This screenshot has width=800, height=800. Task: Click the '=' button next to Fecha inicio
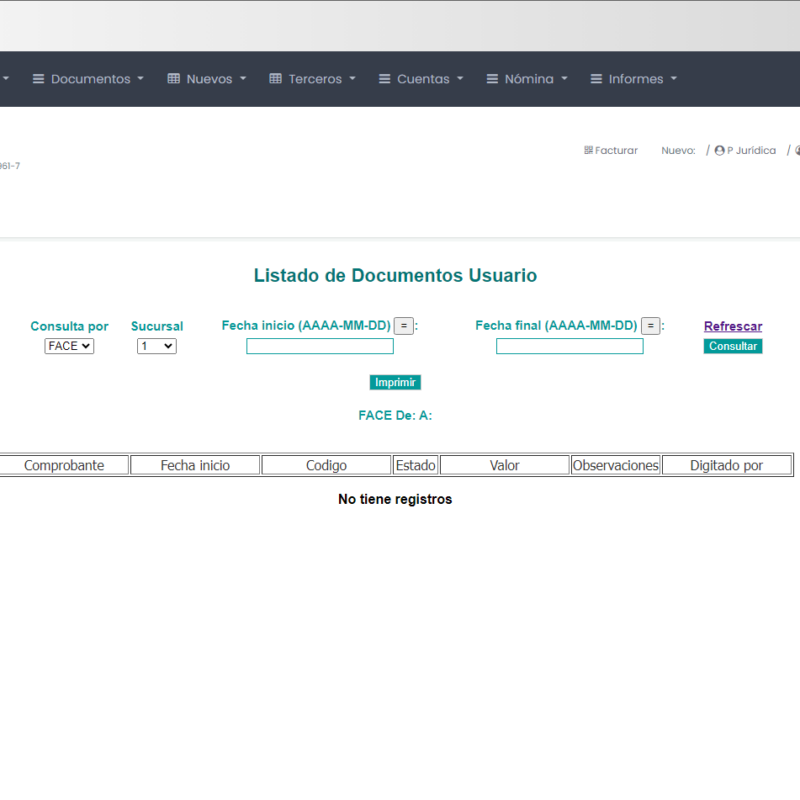point(403,326)
